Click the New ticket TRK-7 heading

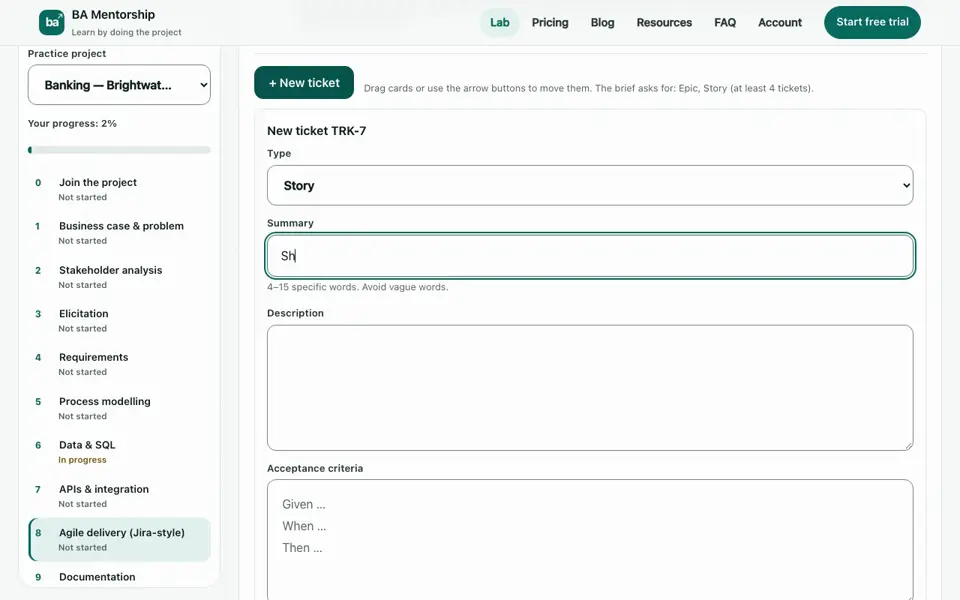coord(317,130)
